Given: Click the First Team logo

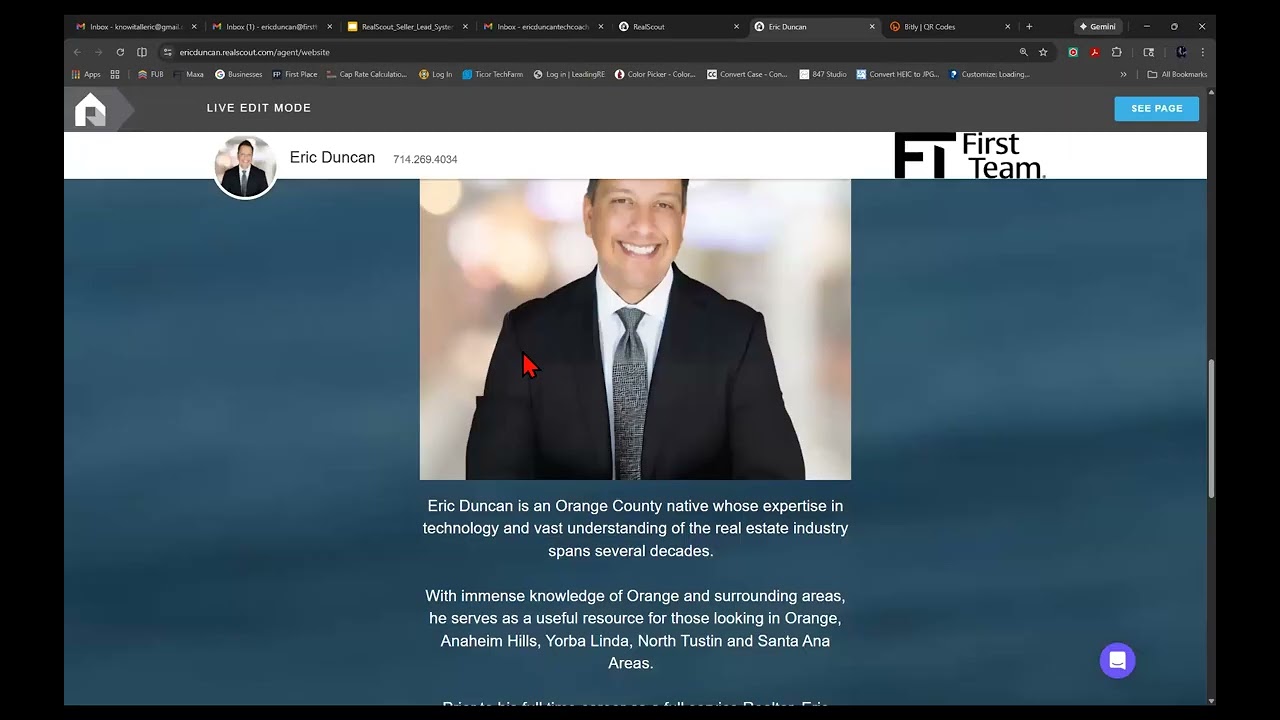Looking at the screenshot, I should point(969,156).
